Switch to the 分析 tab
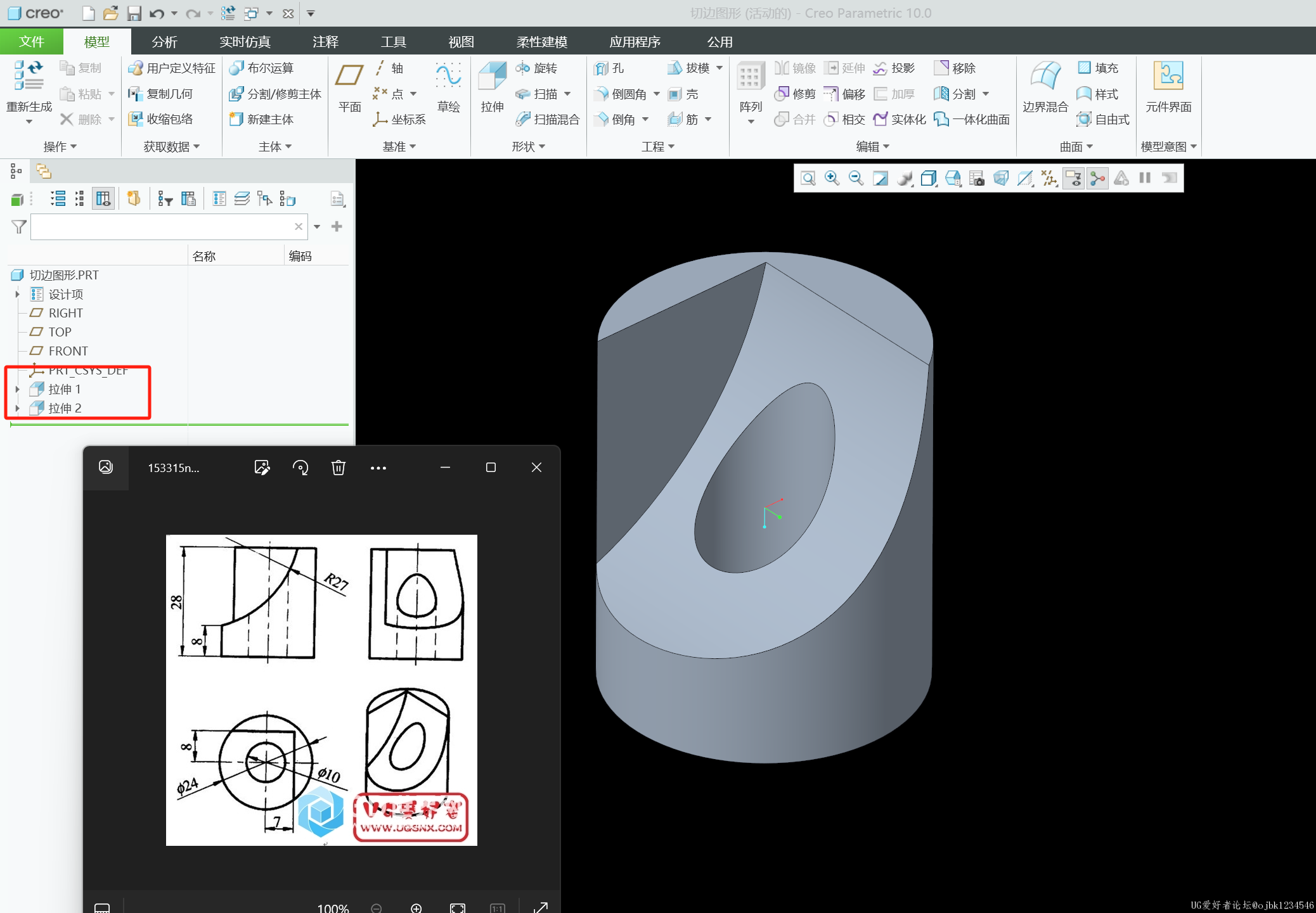The width and height of the screenshot is (1316, 913). [164, 42]
